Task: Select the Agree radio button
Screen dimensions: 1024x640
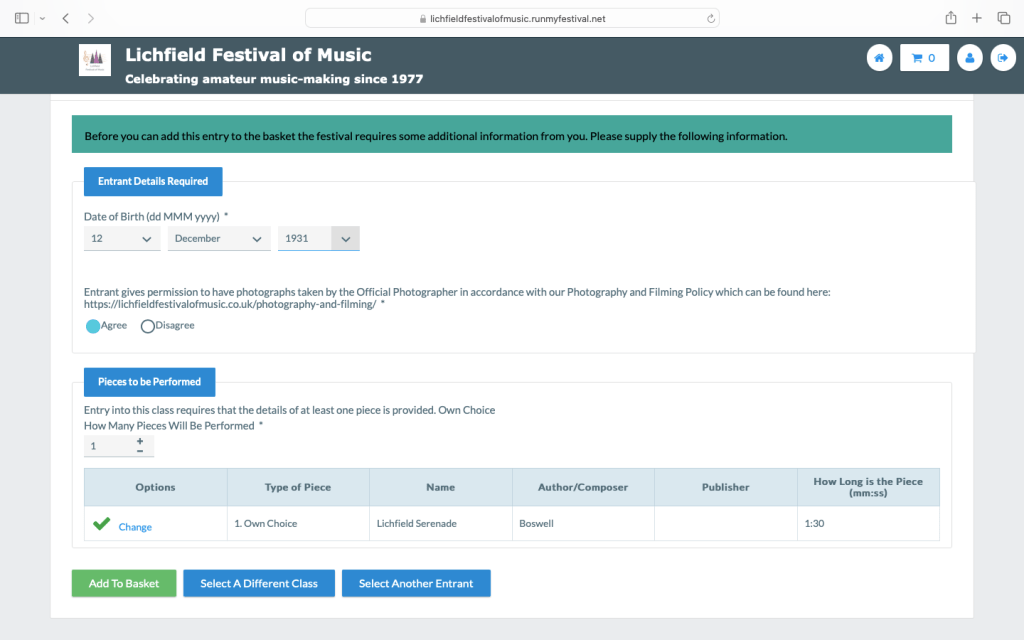Action: pos(93,326)
